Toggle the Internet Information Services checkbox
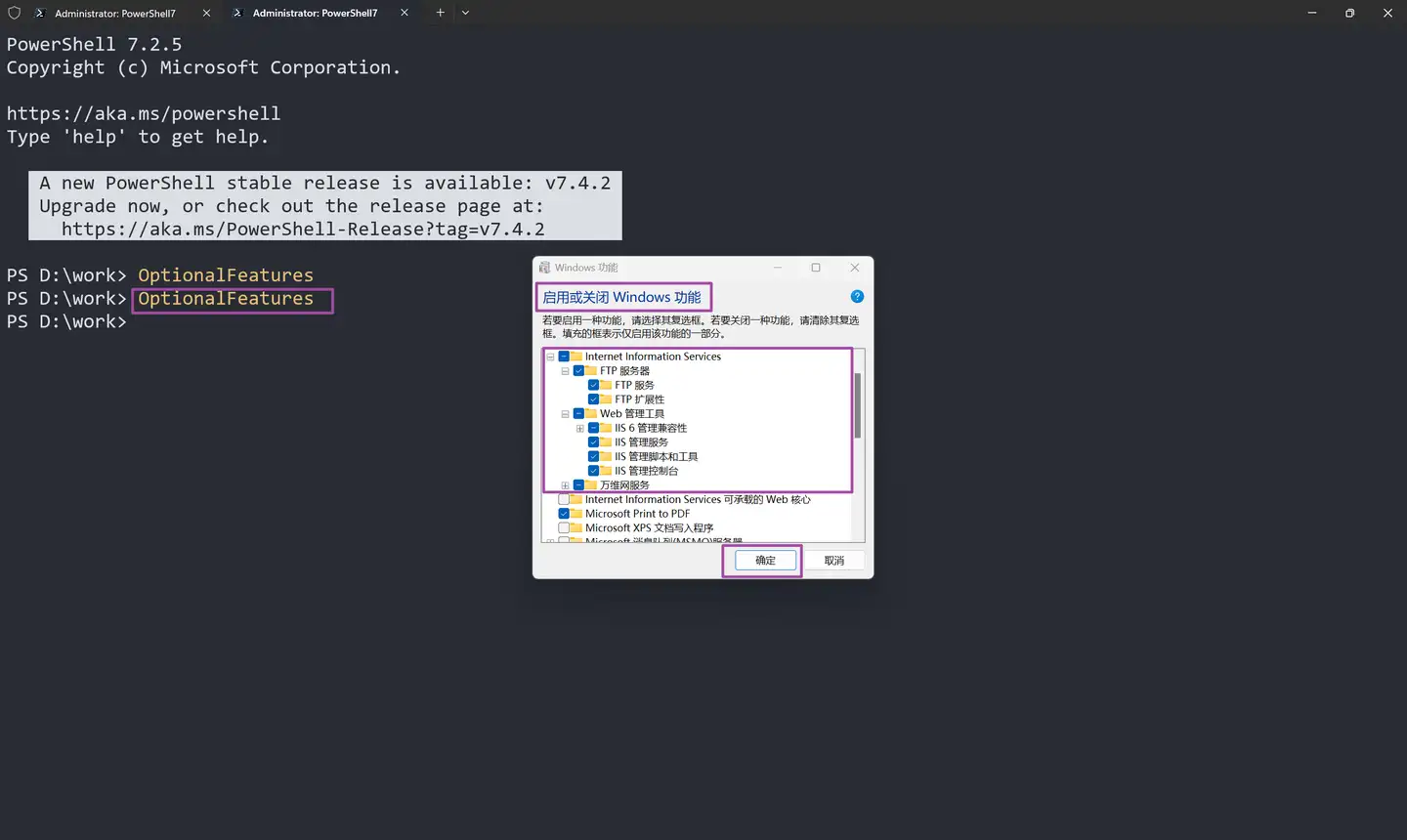1407x840 pixels. coord(564,357)
